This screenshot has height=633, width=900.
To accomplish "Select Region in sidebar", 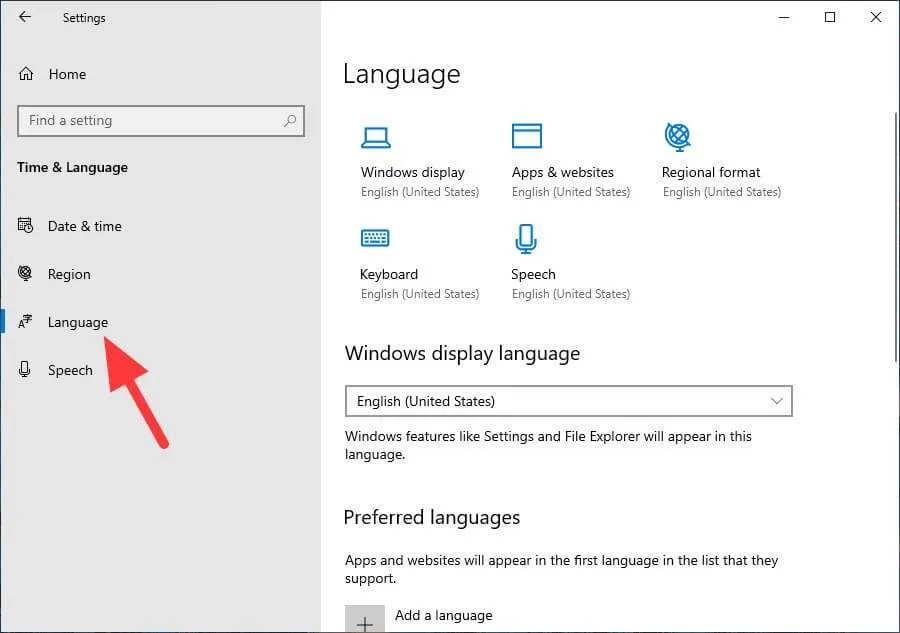I will pos(69,274).
